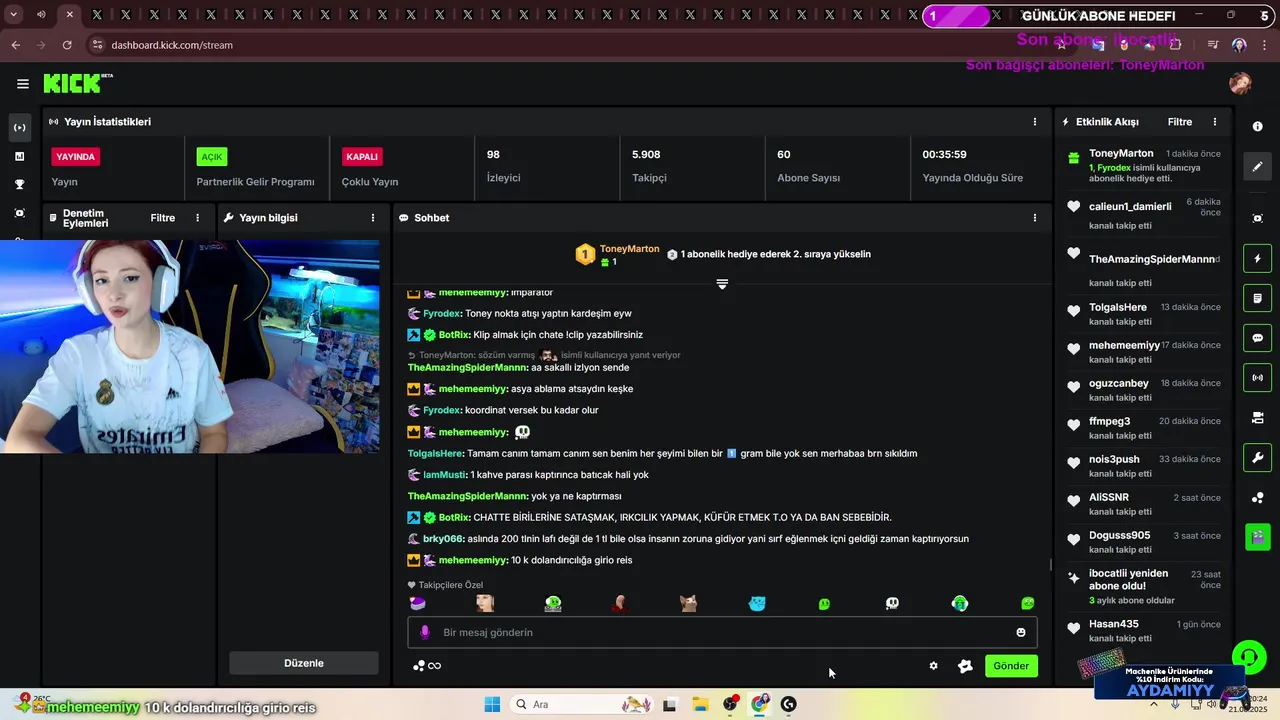Screen dimensions: 1280x720
Task: Open the clips capture icon in left sidebar
Action: tap(19, 213)
